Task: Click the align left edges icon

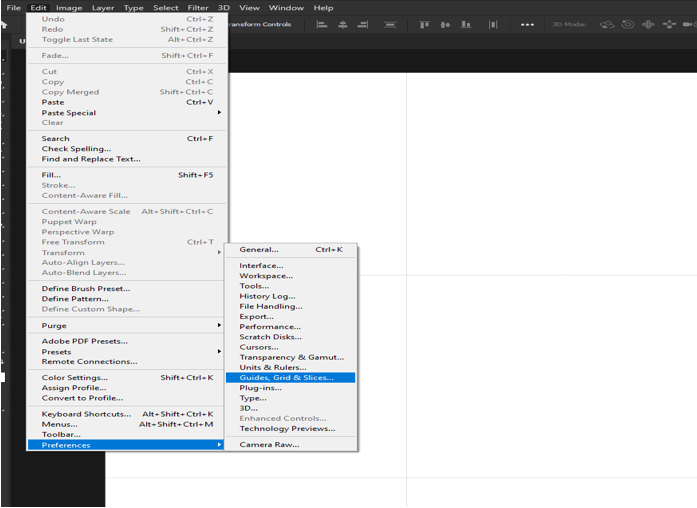Action: [322, 24]
